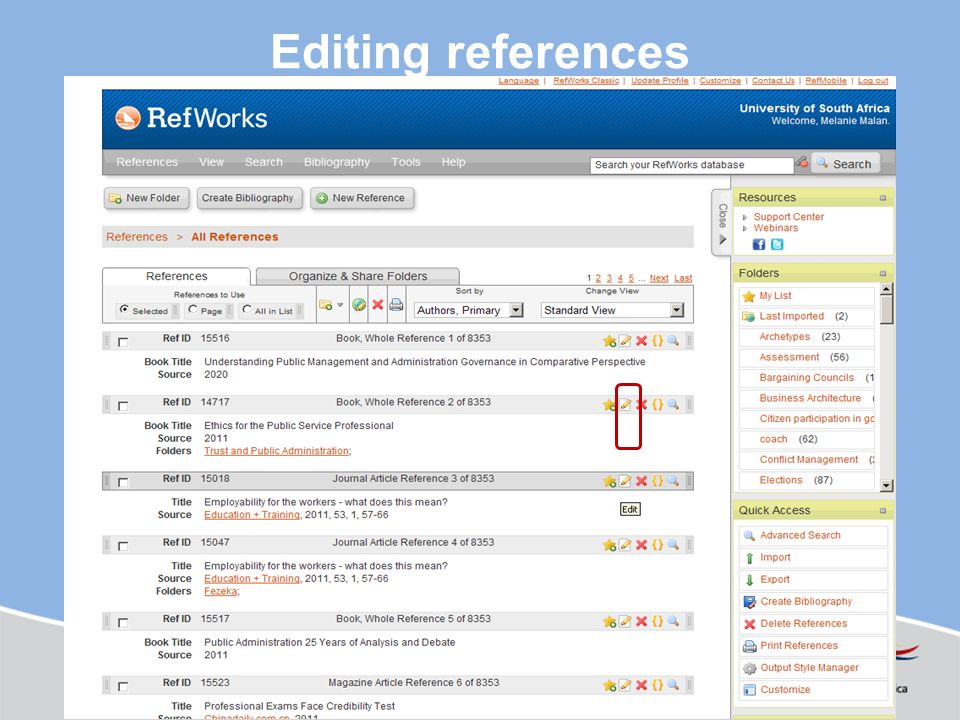The width and height of the screenshot is (960, 720).
Task: Collapse the Resources panel
Action: (883, 198)
